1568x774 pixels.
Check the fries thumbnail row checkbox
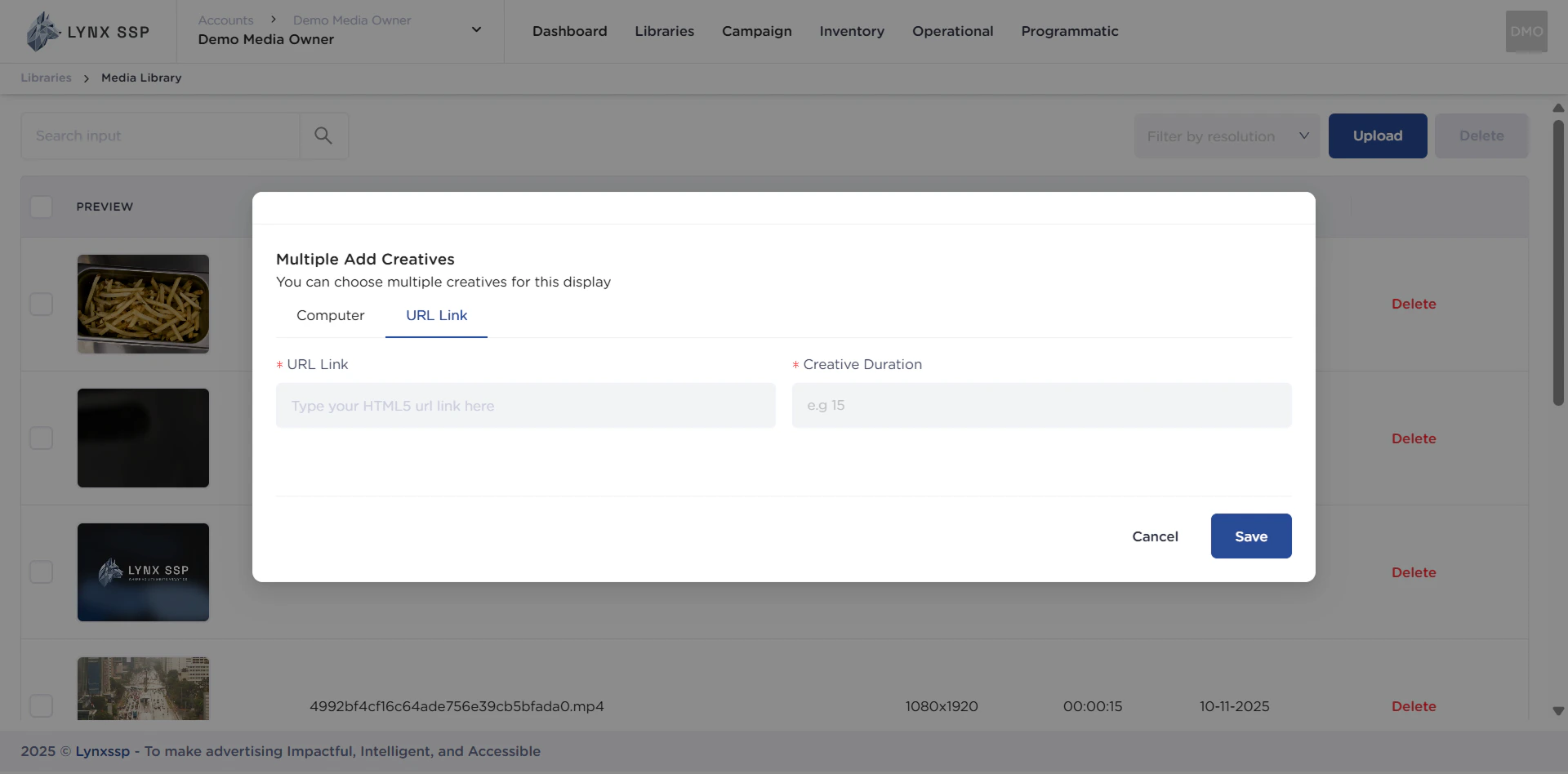point(41,304)
